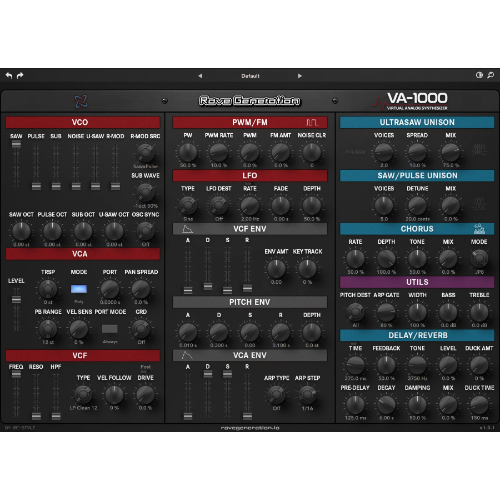Image resolution: width=500 pixels, height=500 pixels.
Task: Click the SAW level slider handle
Action: (16, 144)
